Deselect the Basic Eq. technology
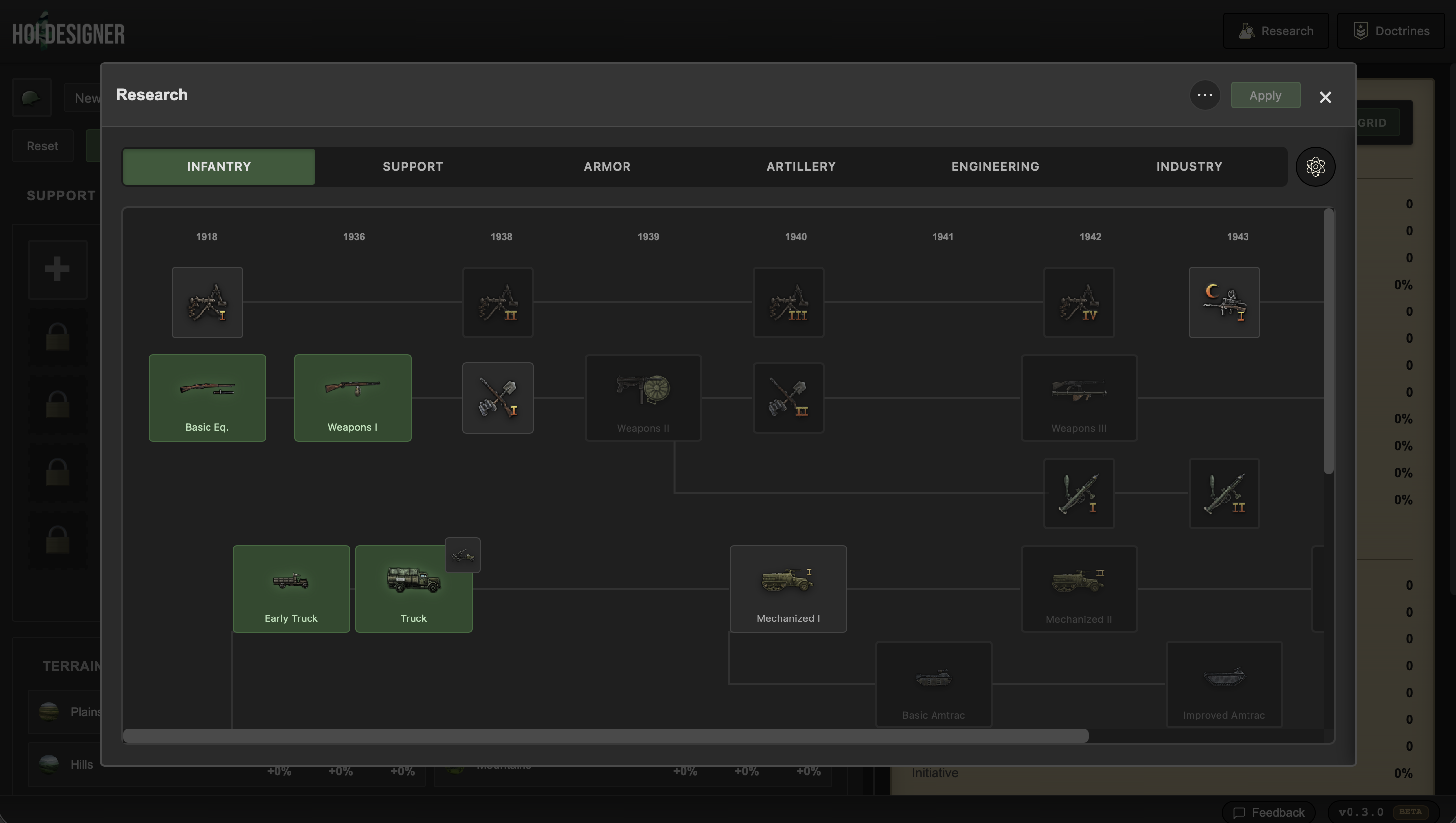The height and width of the screenshot is (823, 1456). (x=207, y=398)
